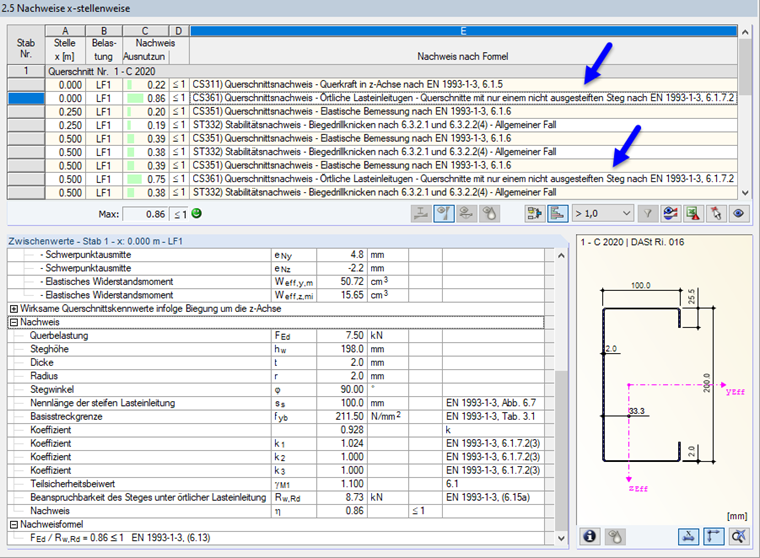The image size is (760, 558).
Task: Click droplet eye icon under cross-section graphic
Action: click(x=615, y=536)
